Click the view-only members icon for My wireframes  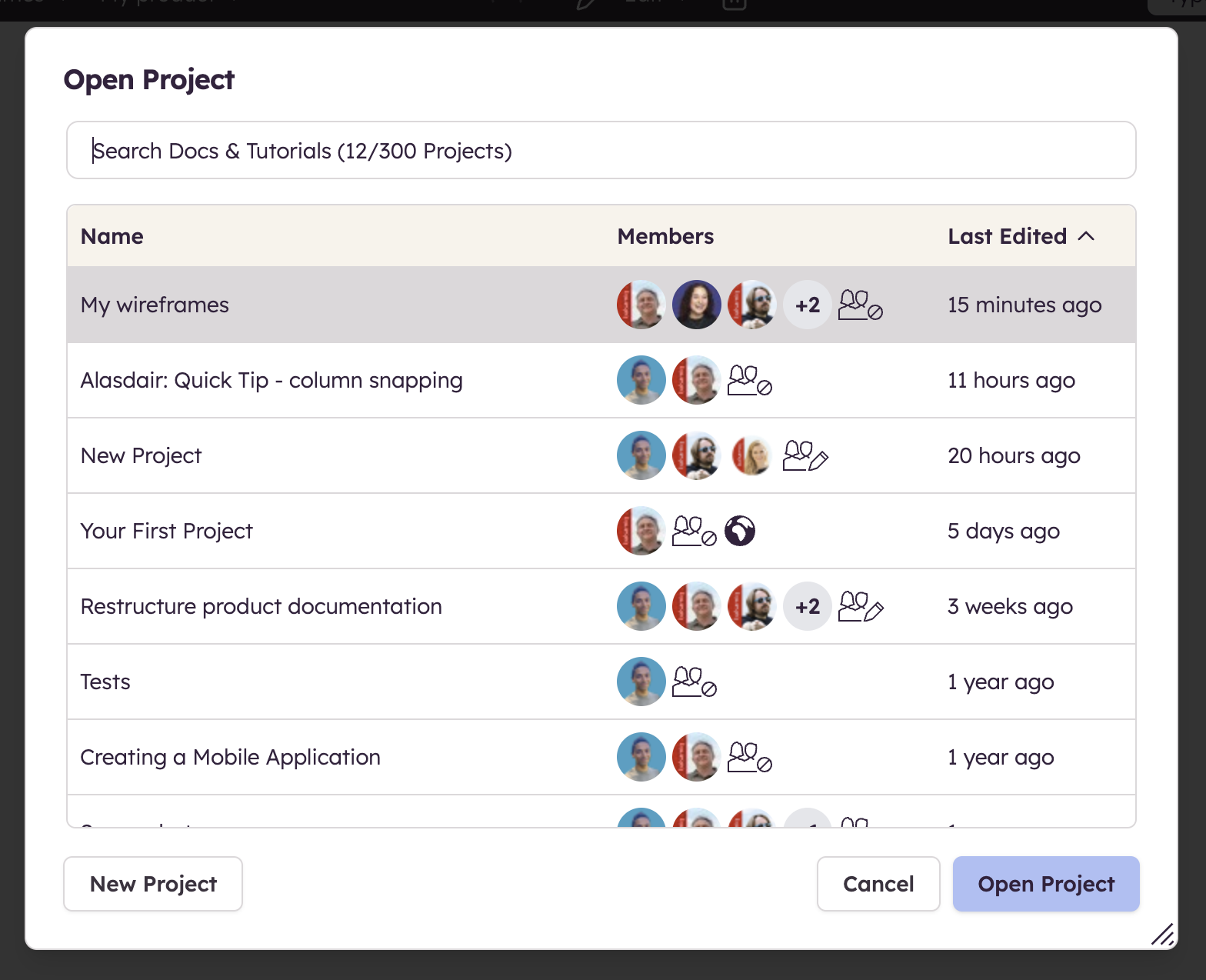[x=860, y=305]
